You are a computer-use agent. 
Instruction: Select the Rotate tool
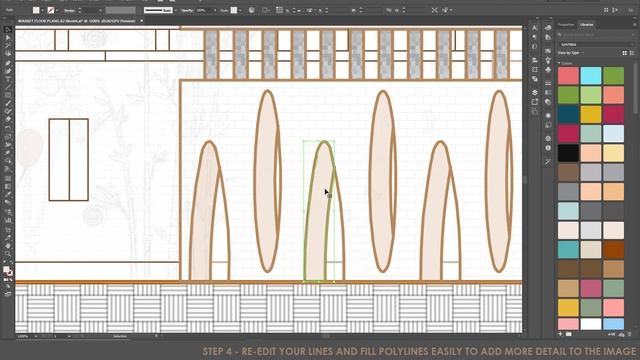[x=8, y=128]
